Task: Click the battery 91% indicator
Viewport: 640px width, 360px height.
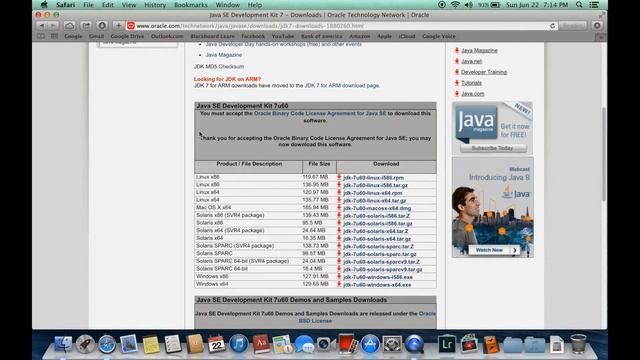Action: (489, 5)
